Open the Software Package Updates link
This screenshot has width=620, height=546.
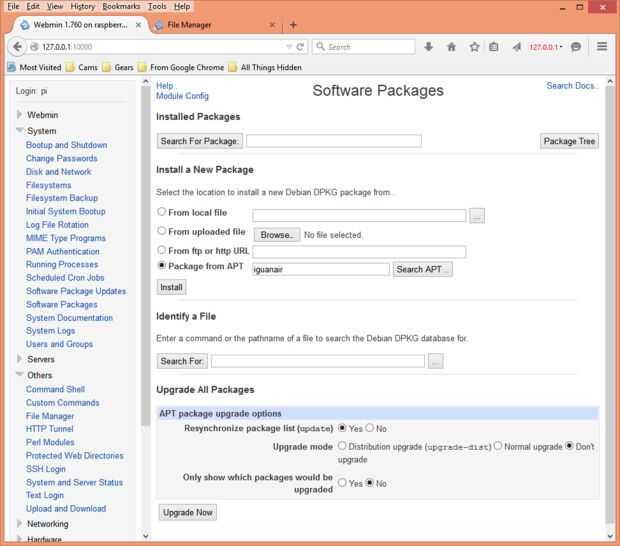pyautogui.click(x=76, y=291)
